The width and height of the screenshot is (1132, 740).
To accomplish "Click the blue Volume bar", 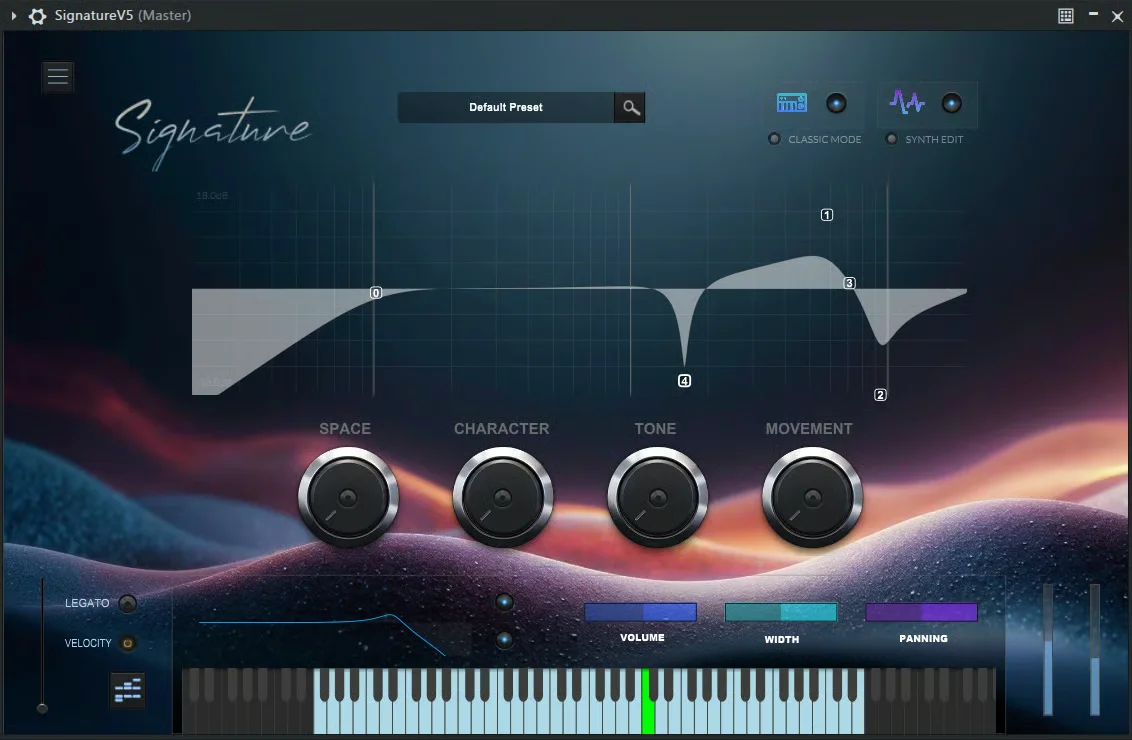I will point(641,611).
